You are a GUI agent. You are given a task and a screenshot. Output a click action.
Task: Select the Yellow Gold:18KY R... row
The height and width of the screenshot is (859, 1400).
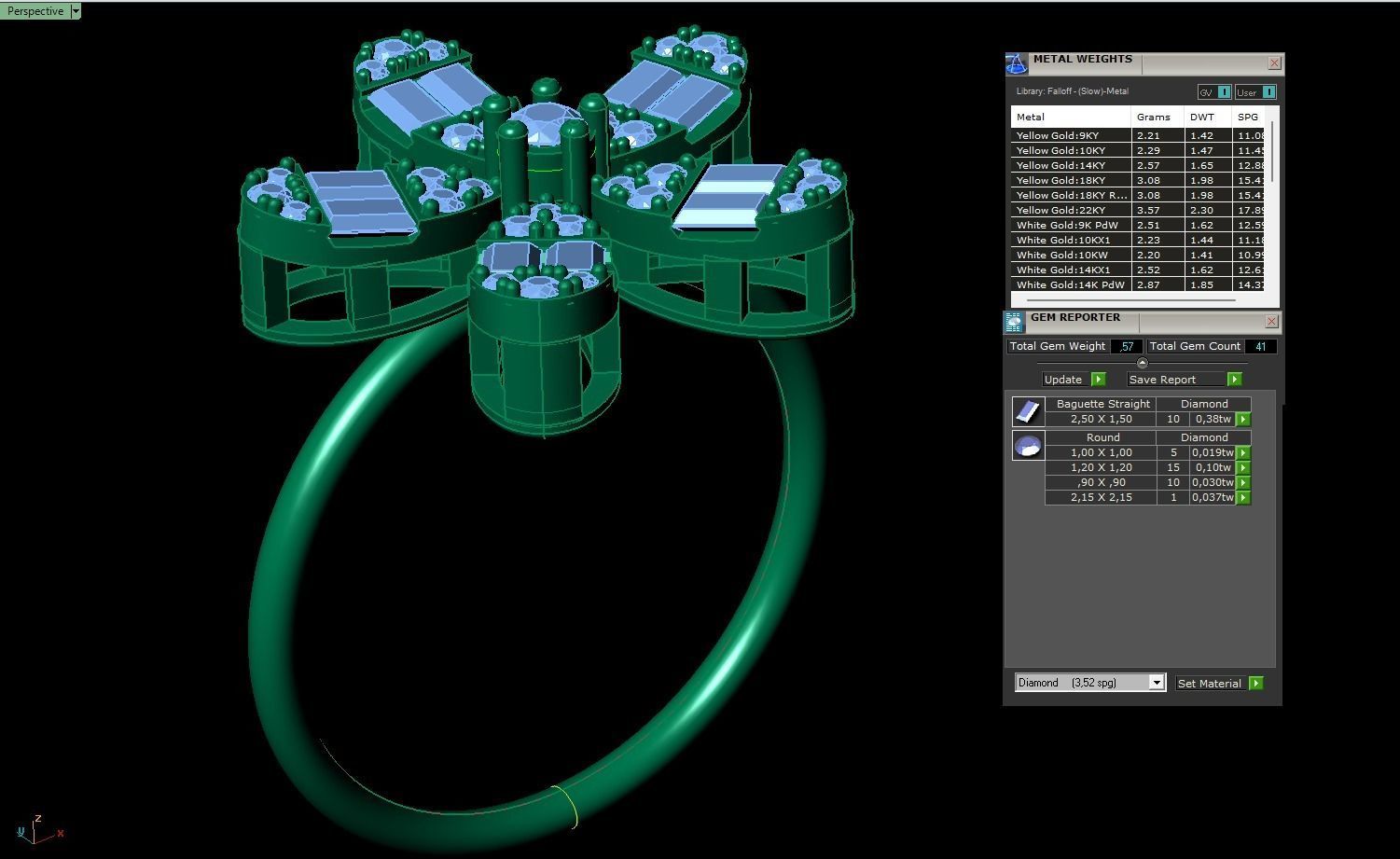pos(1138,195)
